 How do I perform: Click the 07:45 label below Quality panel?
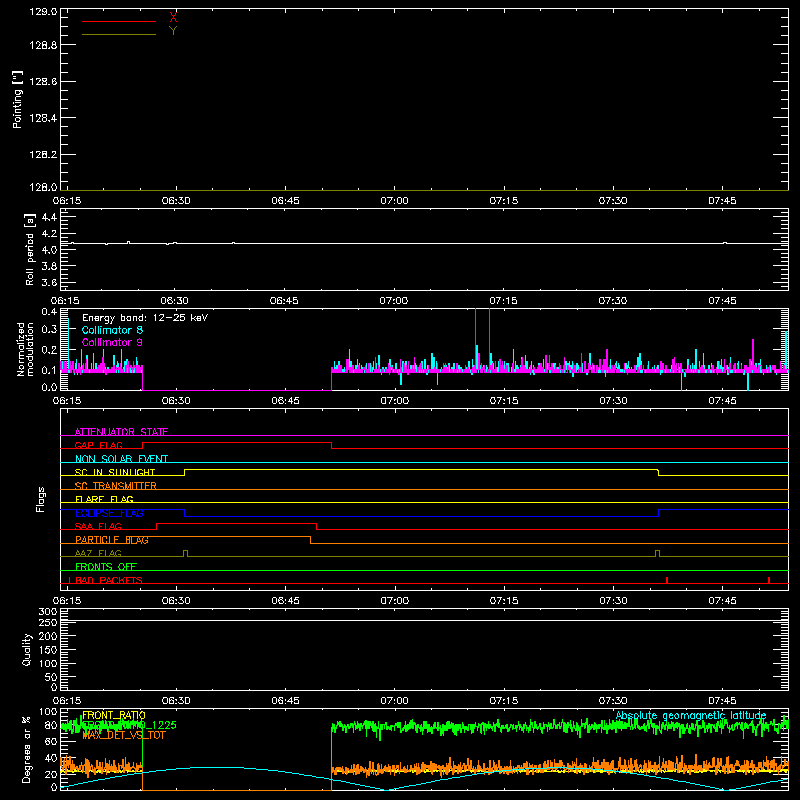[722, 701]
